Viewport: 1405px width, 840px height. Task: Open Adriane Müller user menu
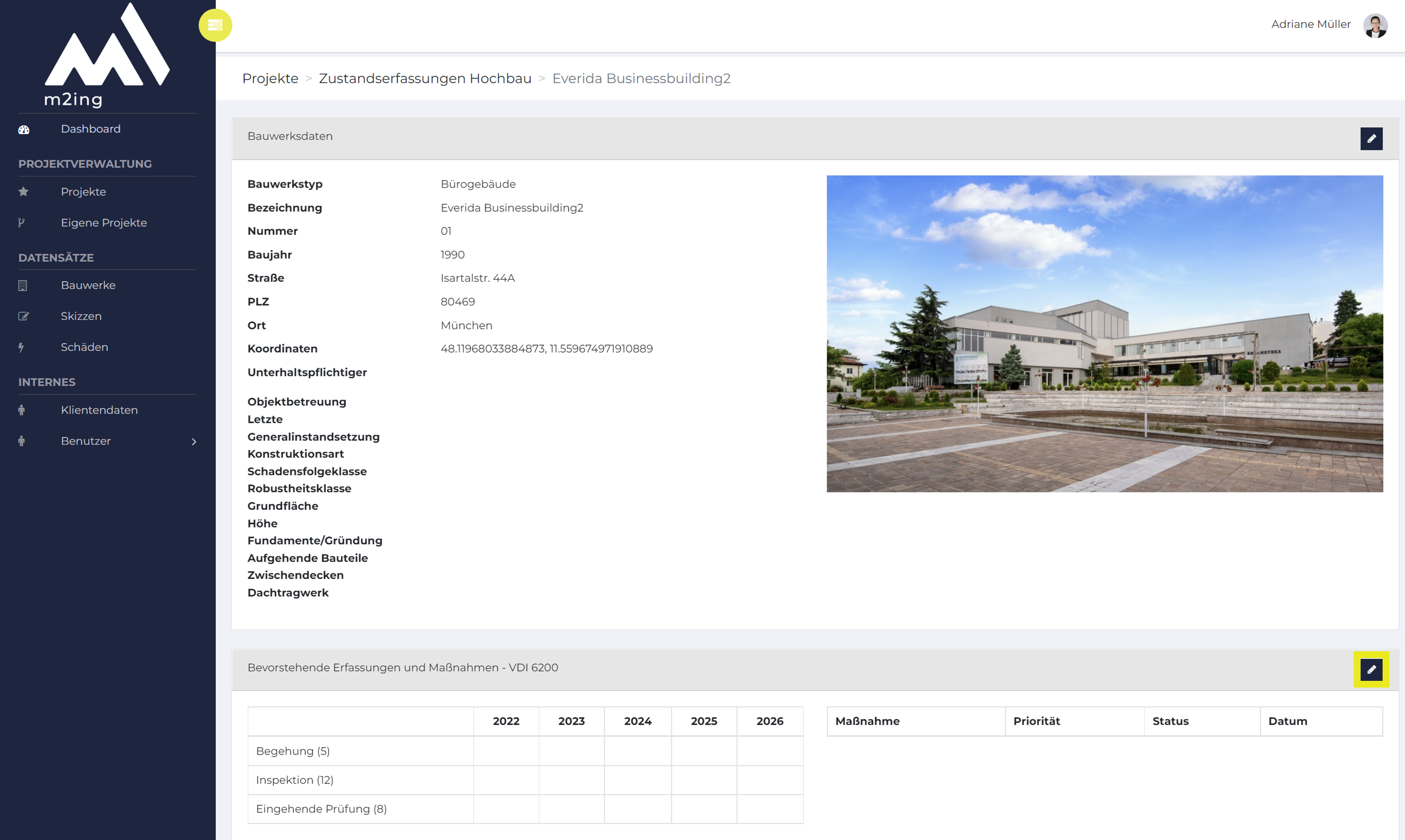pyautogui.click(x=1310, y=24)
